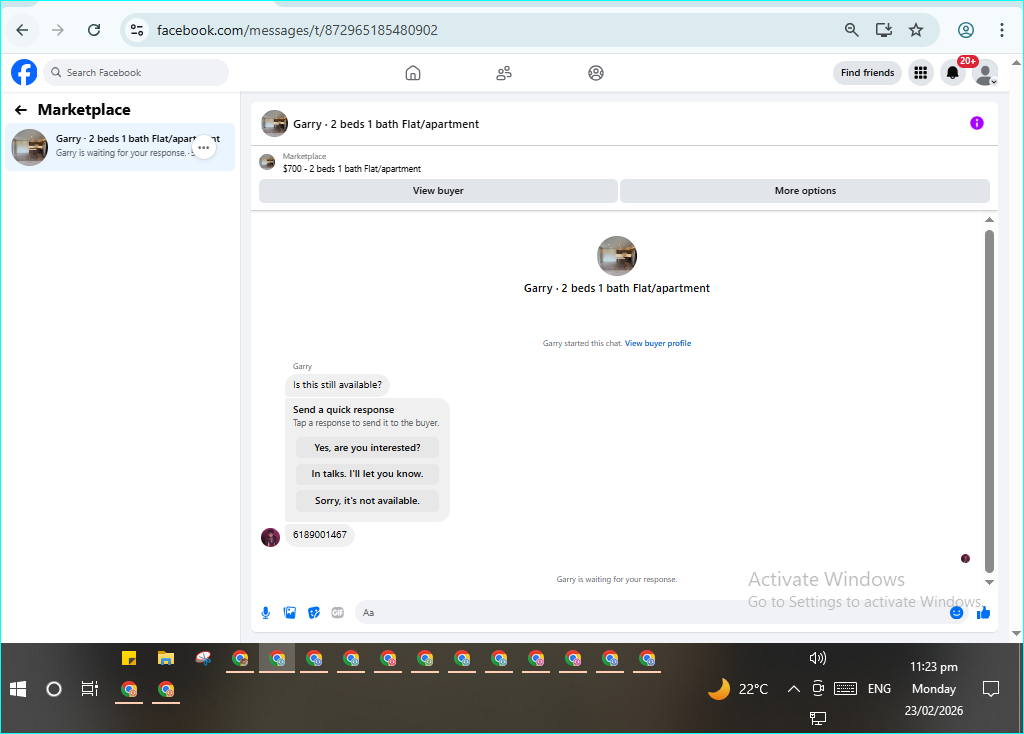This screenshot has height=734, width=1024.
Task: Open the sticker picker icon
Action: [314, 613]
